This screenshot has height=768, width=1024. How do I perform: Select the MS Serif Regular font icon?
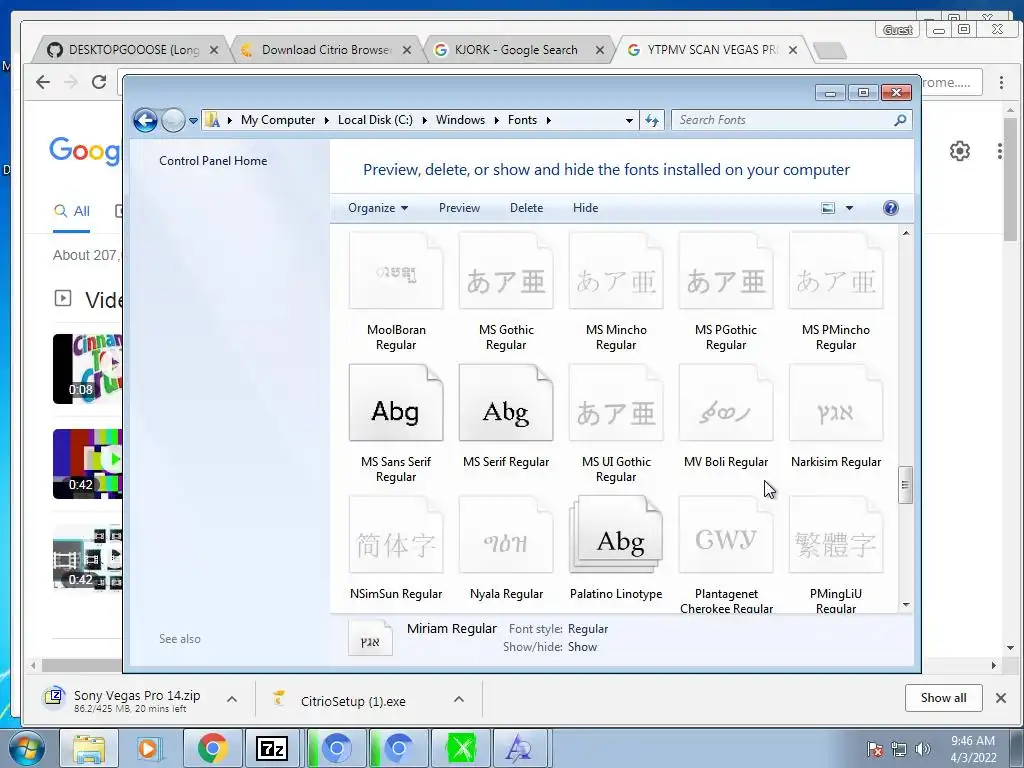[x=506, y=403]
